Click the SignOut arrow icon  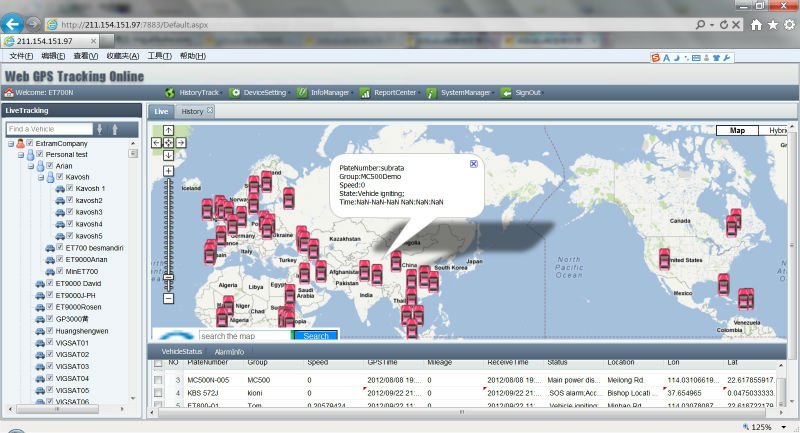point(506,93)
